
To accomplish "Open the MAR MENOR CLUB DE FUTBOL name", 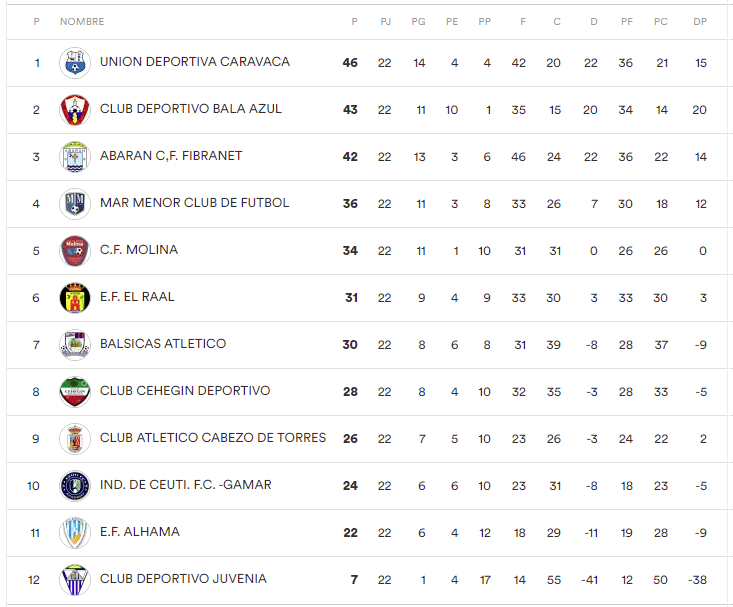I will pos(195,203).
